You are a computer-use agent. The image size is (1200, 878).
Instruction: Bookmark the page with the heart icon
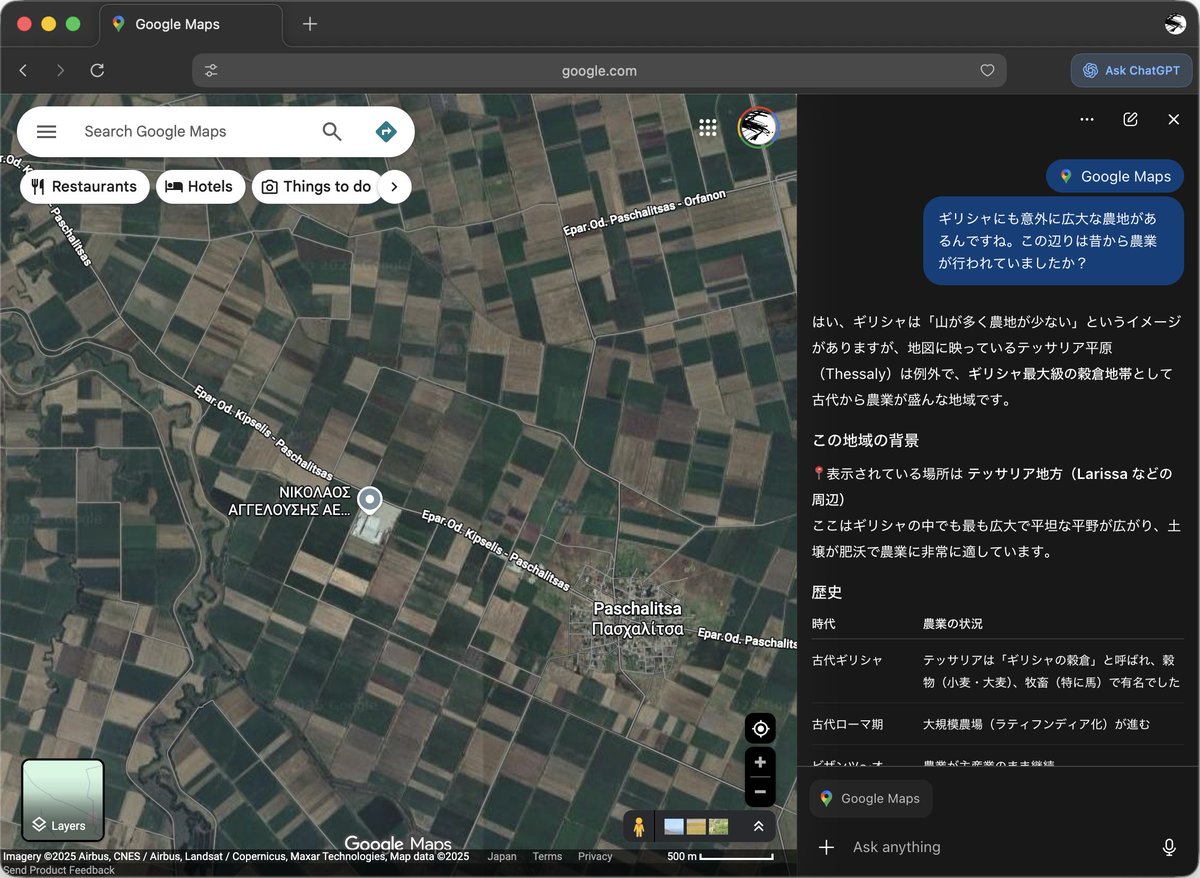pyautogui.click(x=987, y=71)
